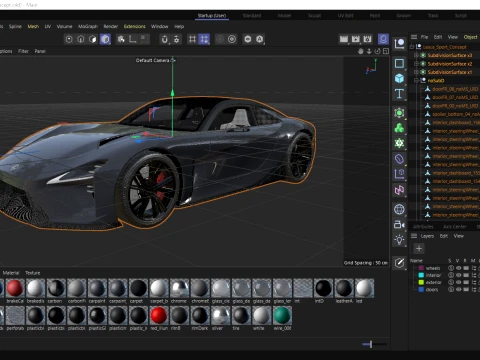Click the highlighted Model mode icon

pos(105,39)
